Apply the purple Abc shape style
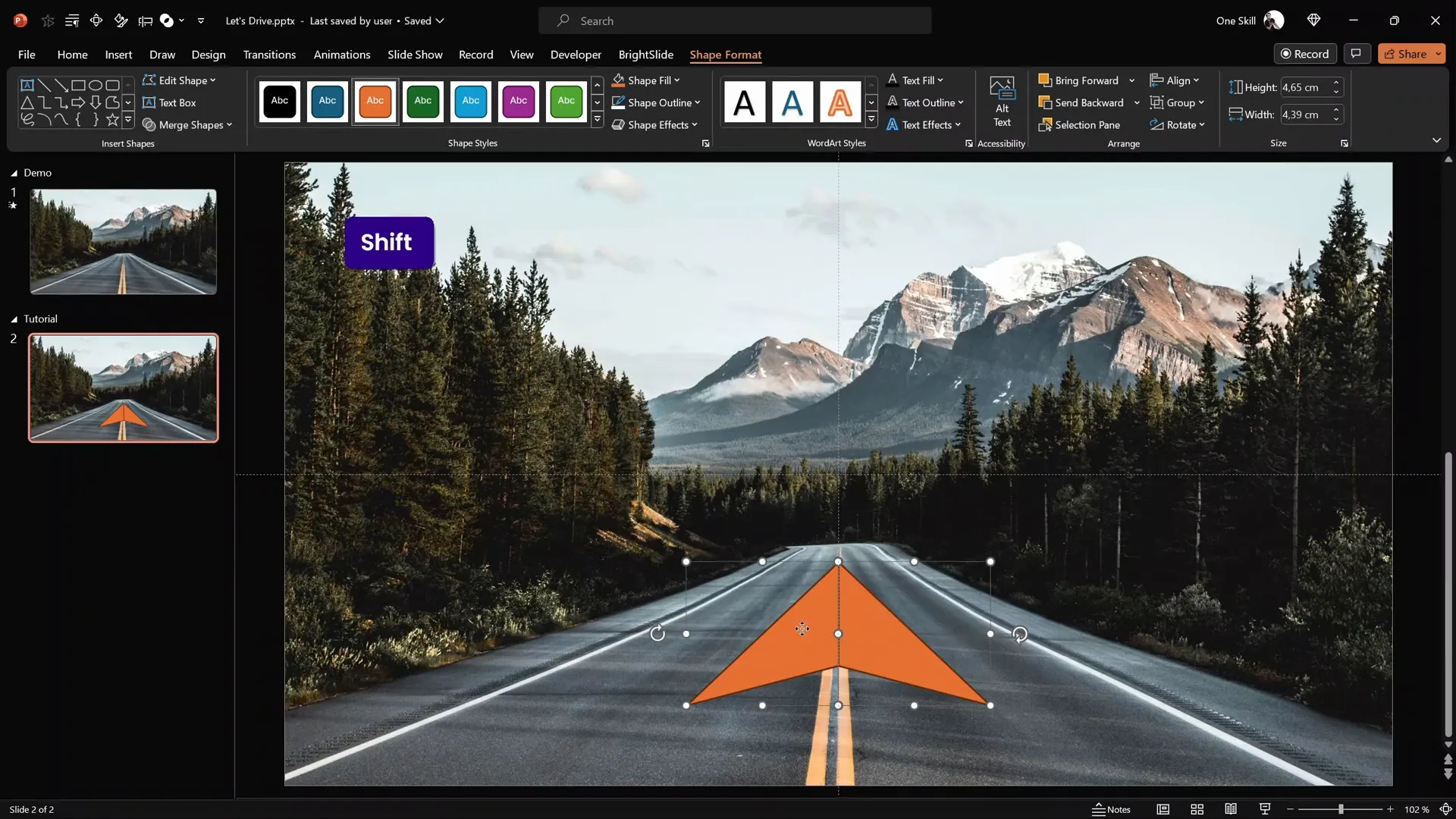This screenshot has height=819, width=1456. [x=519, y=101]
